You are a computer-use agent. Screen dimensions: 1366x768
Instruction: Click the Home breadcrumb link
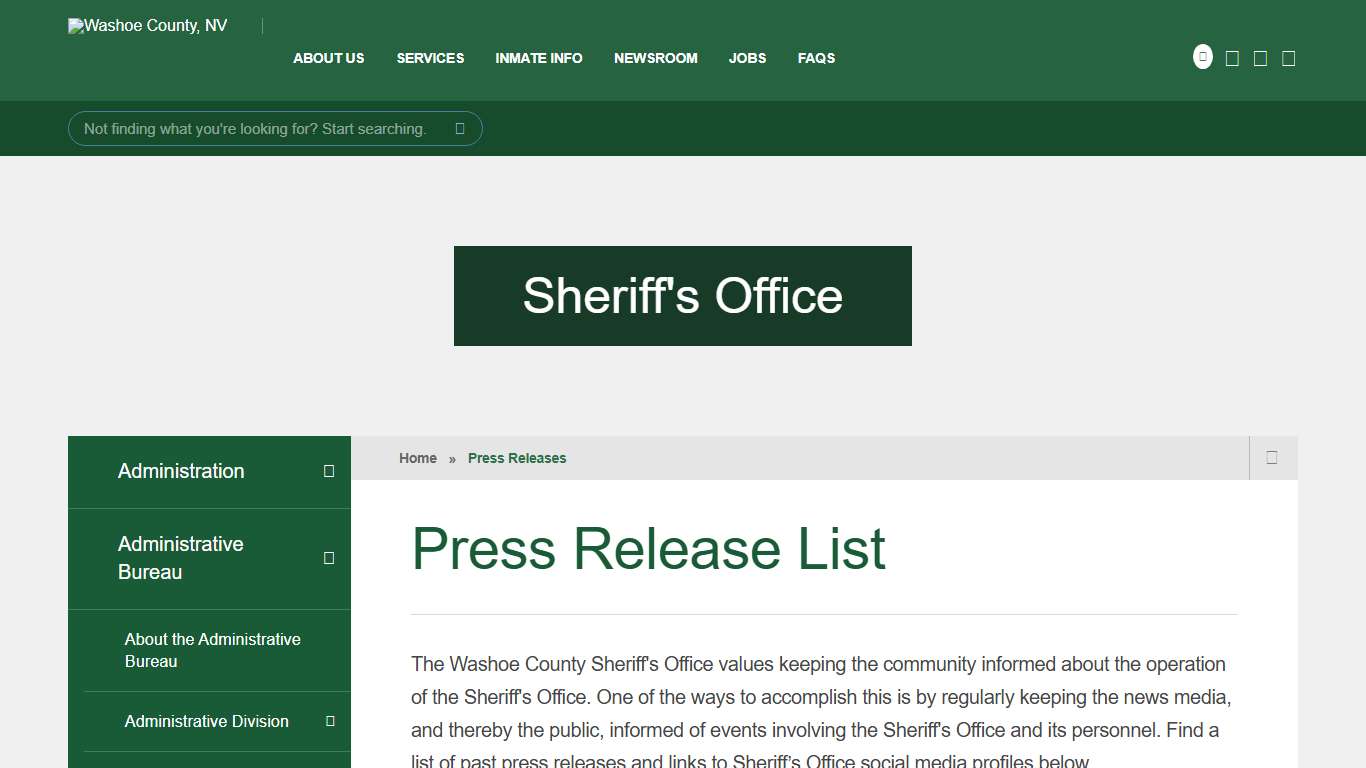(417, 457)
